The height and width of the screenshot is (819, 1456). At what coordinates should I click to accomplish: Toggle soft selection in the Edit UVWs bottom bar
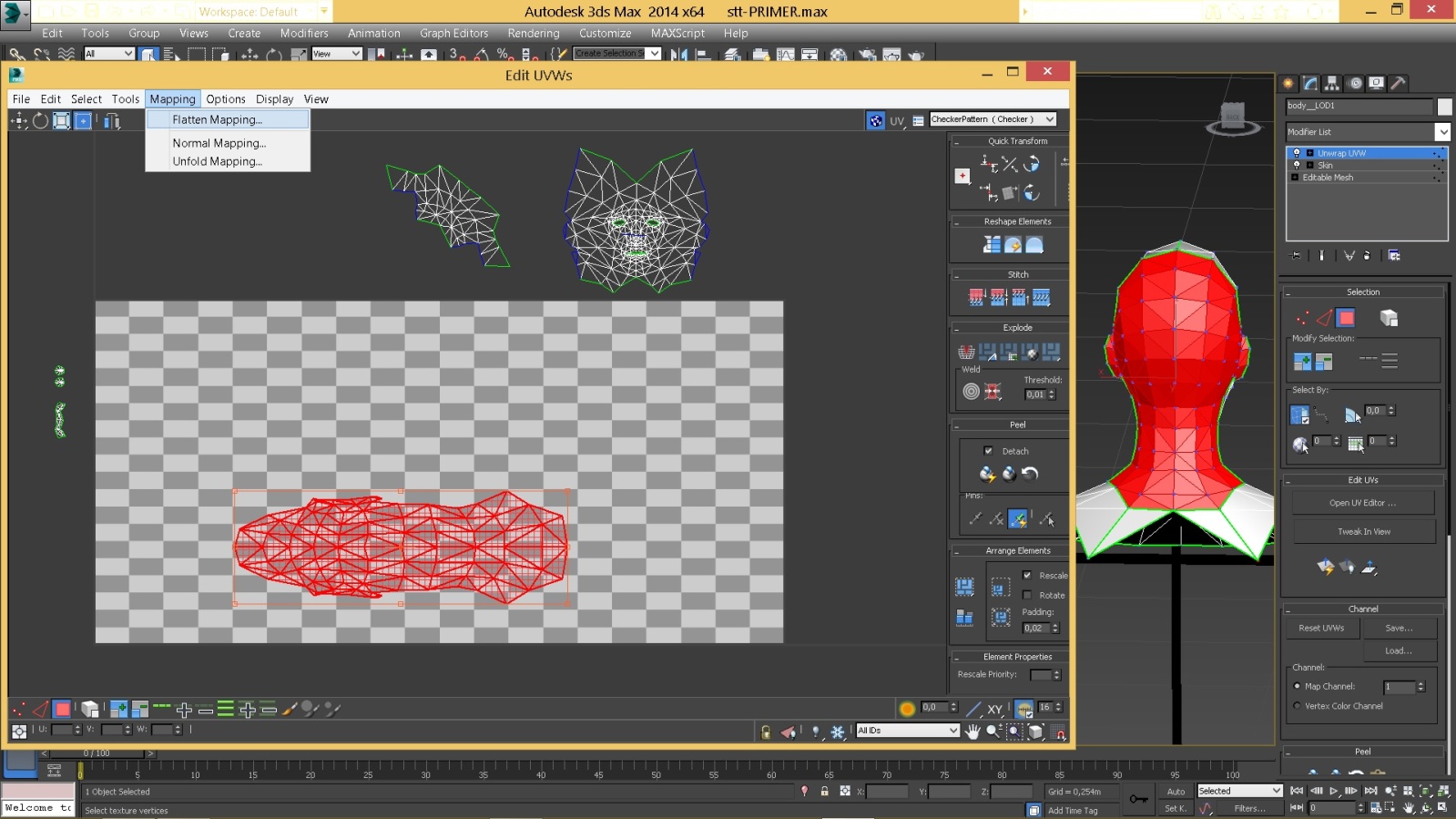coord(907,708)
